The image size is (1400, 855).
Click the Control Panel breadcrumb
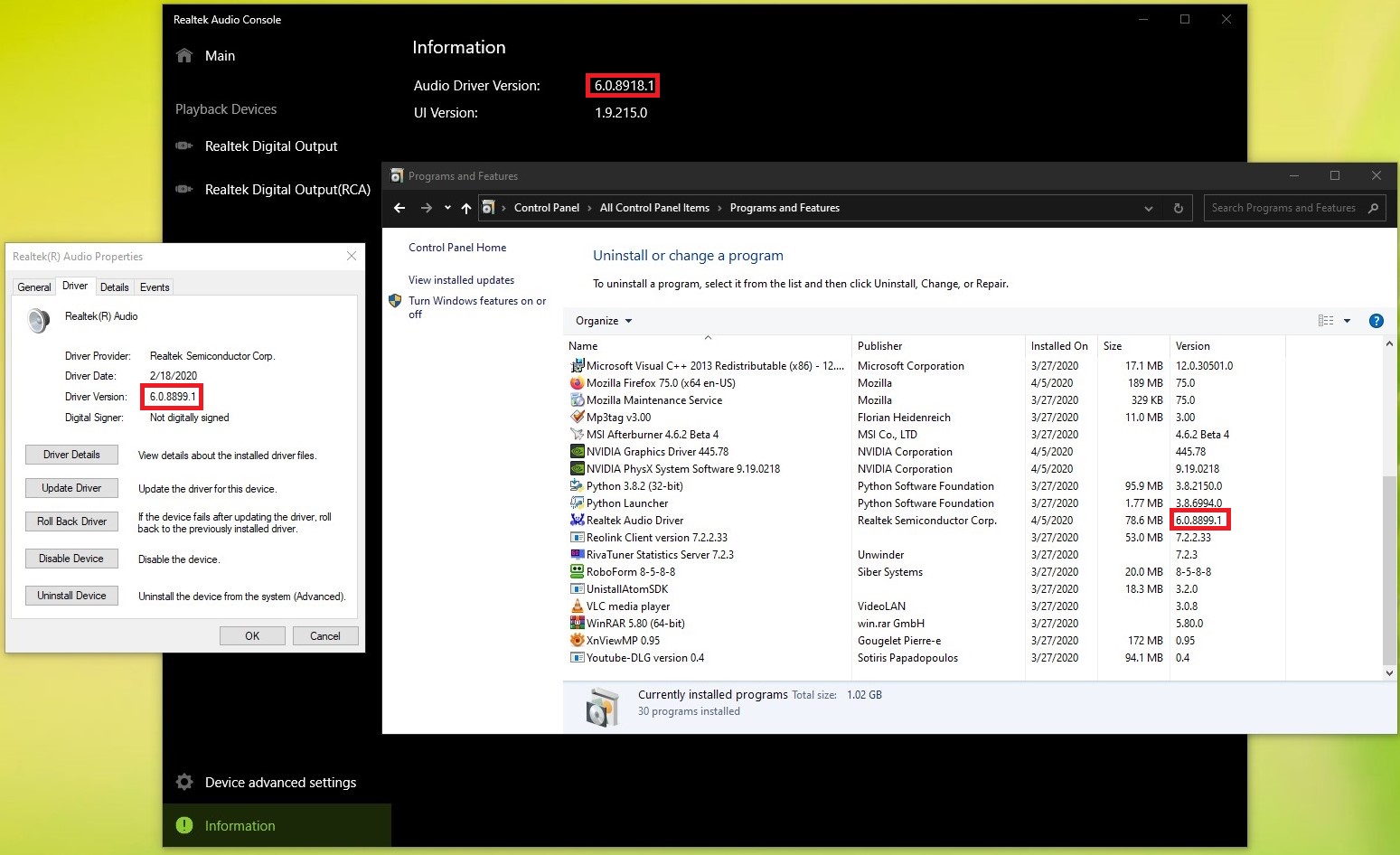coord(547,208)
